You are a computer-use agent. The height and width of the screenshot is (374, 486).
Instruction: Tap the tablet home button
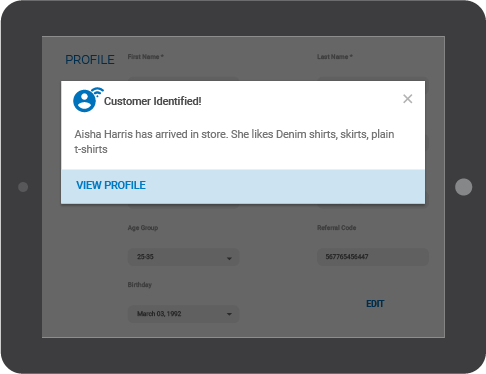(463, 187)
